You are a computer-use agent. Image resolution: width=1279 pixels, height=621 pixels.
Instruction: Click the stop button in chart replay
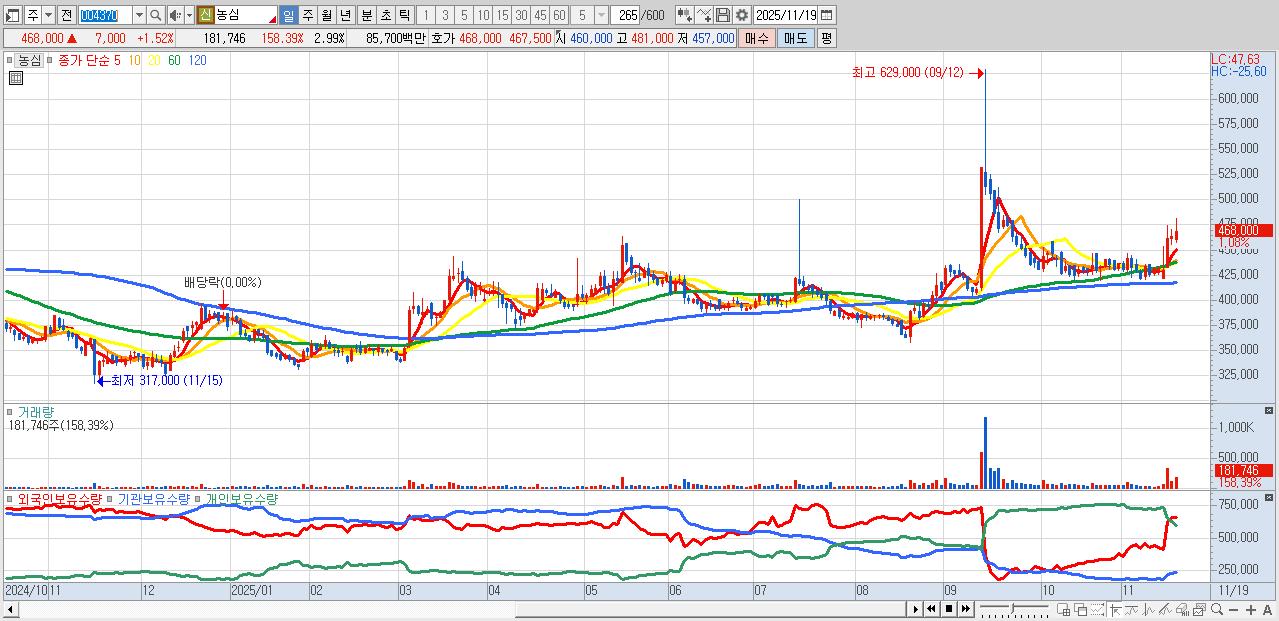point(949,609)
